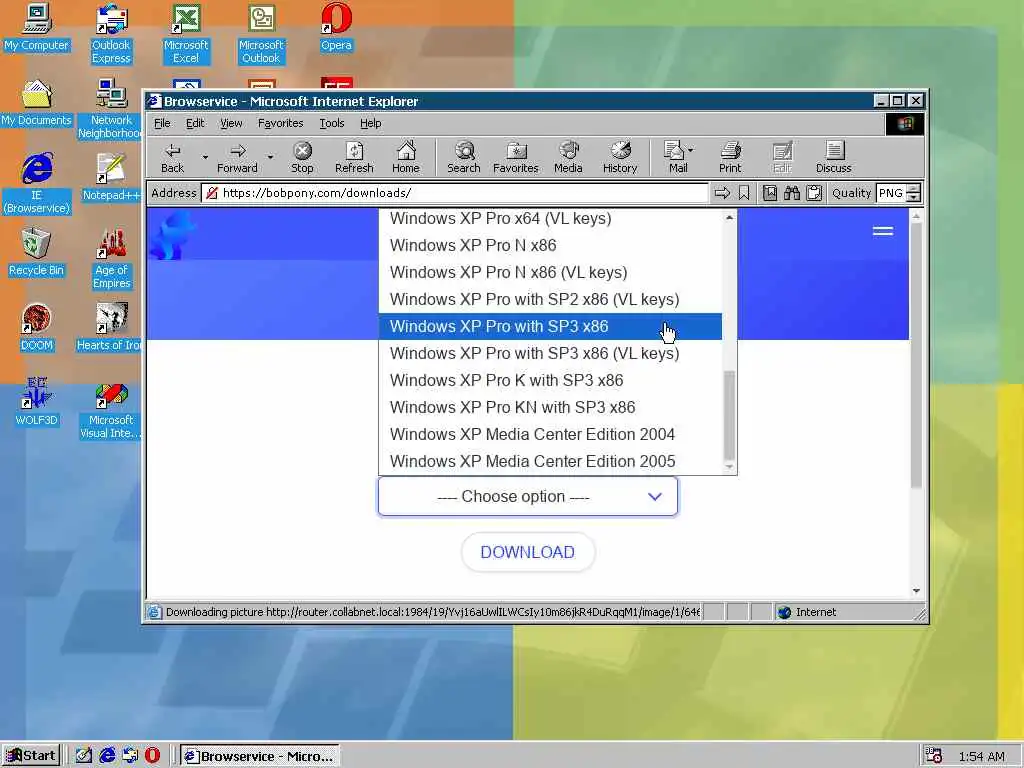Screen dimensions: 1024x768
Task: Select Windows XP Media Center Edition 2004
Action: click(550, 434)
